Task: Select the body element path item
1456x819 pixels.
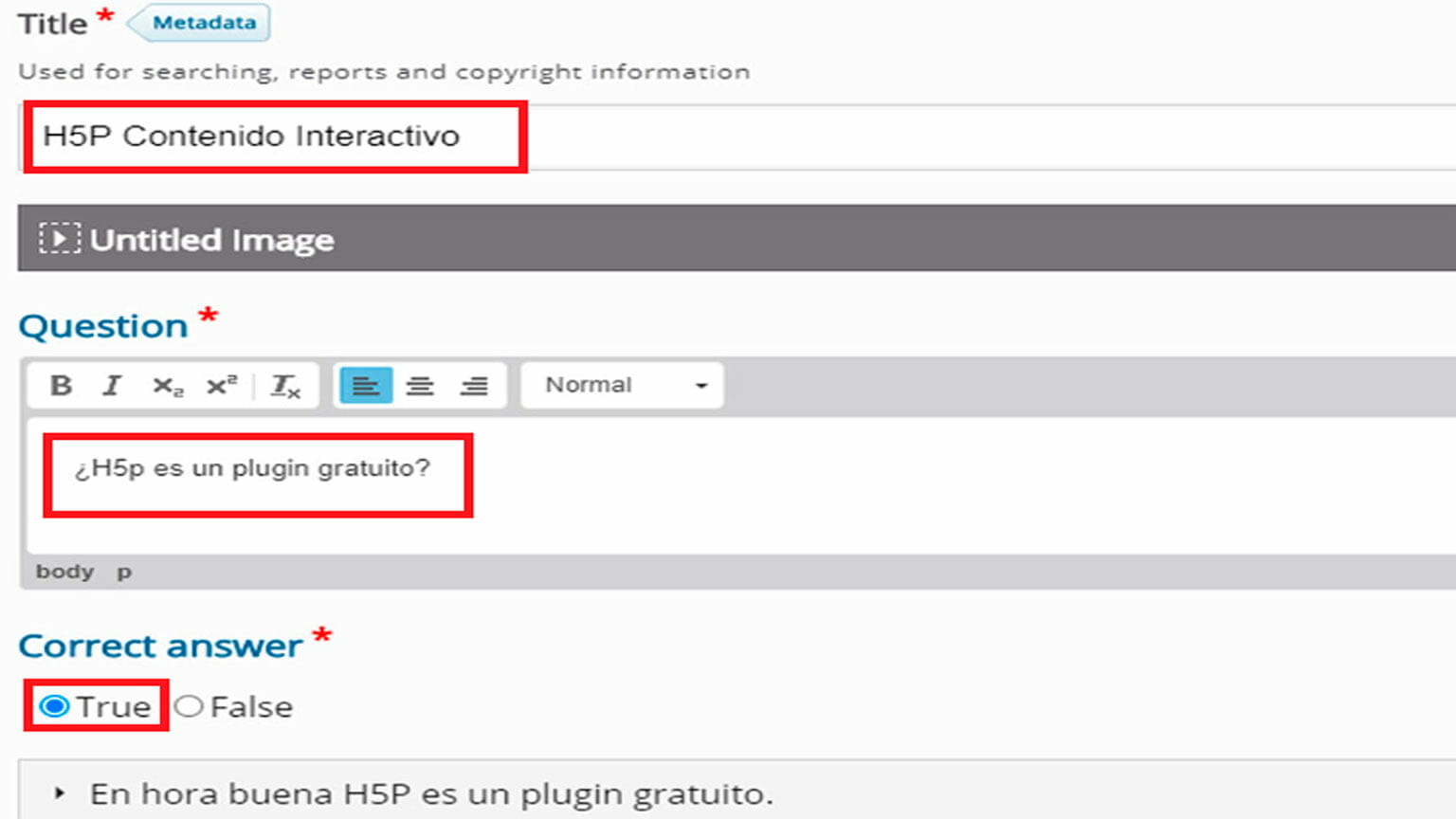Action: tap(65, 572)
